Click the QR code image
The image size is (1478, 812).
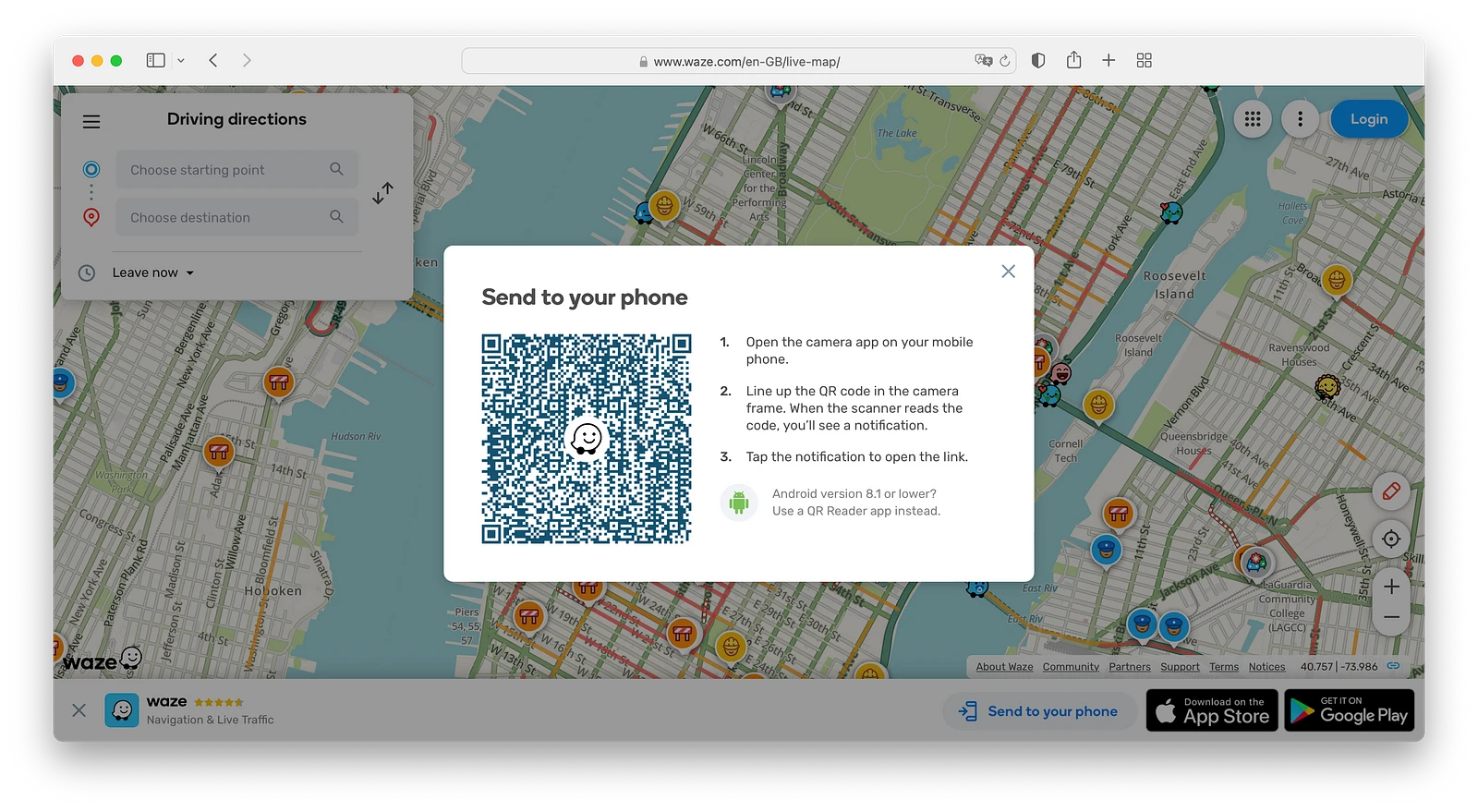click(587, 439)
